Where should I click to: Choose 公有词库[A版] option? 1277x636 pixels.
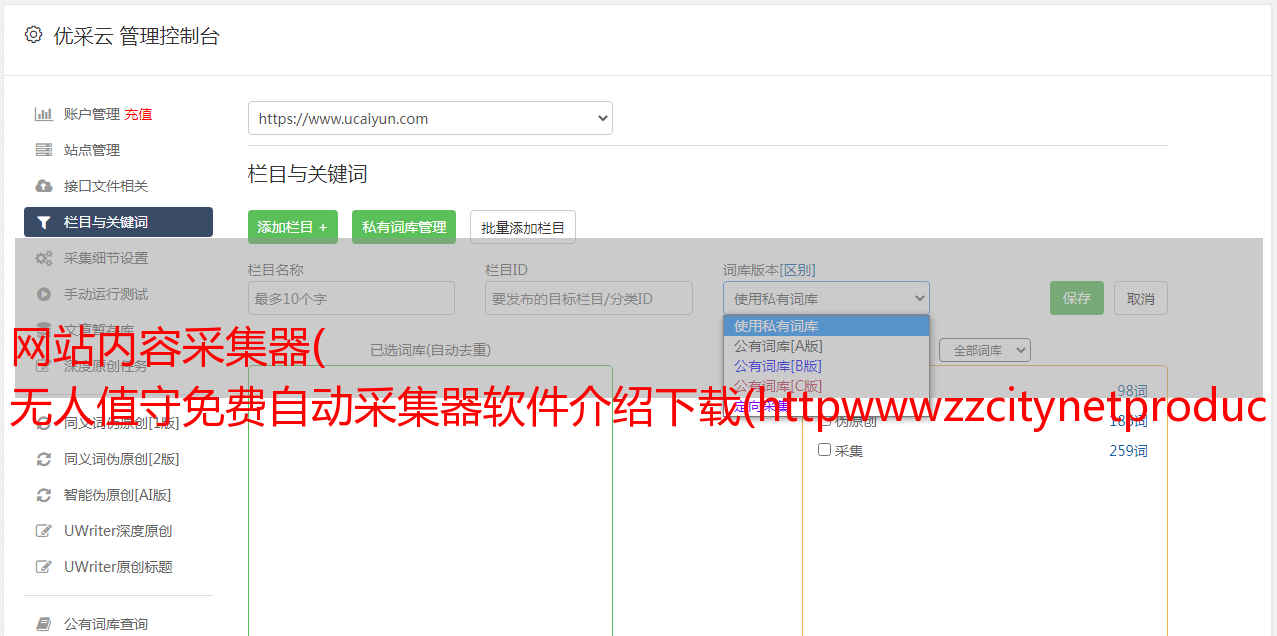(826, 346)
